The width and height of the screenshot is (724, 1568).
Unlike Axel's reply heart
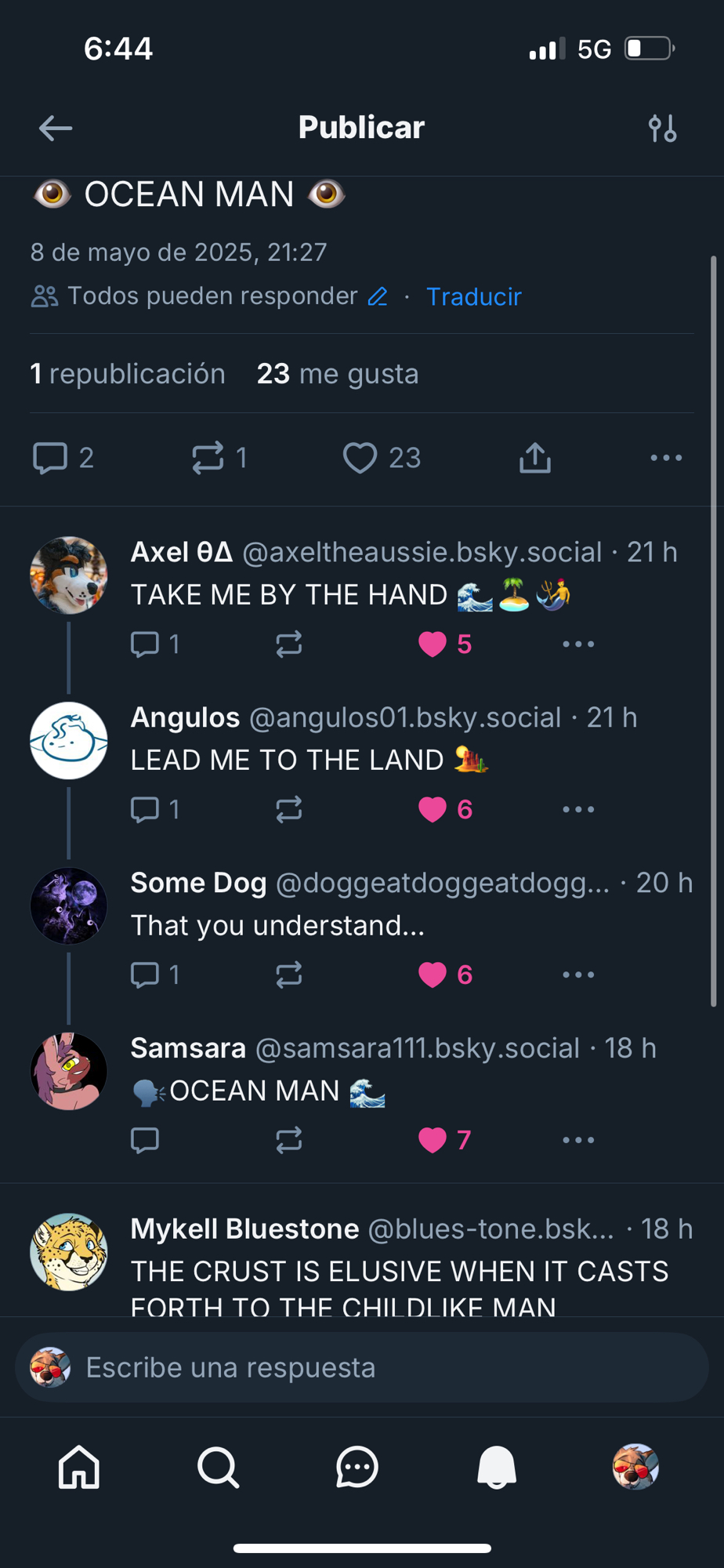pyautogui.click(x=433, y=644)
